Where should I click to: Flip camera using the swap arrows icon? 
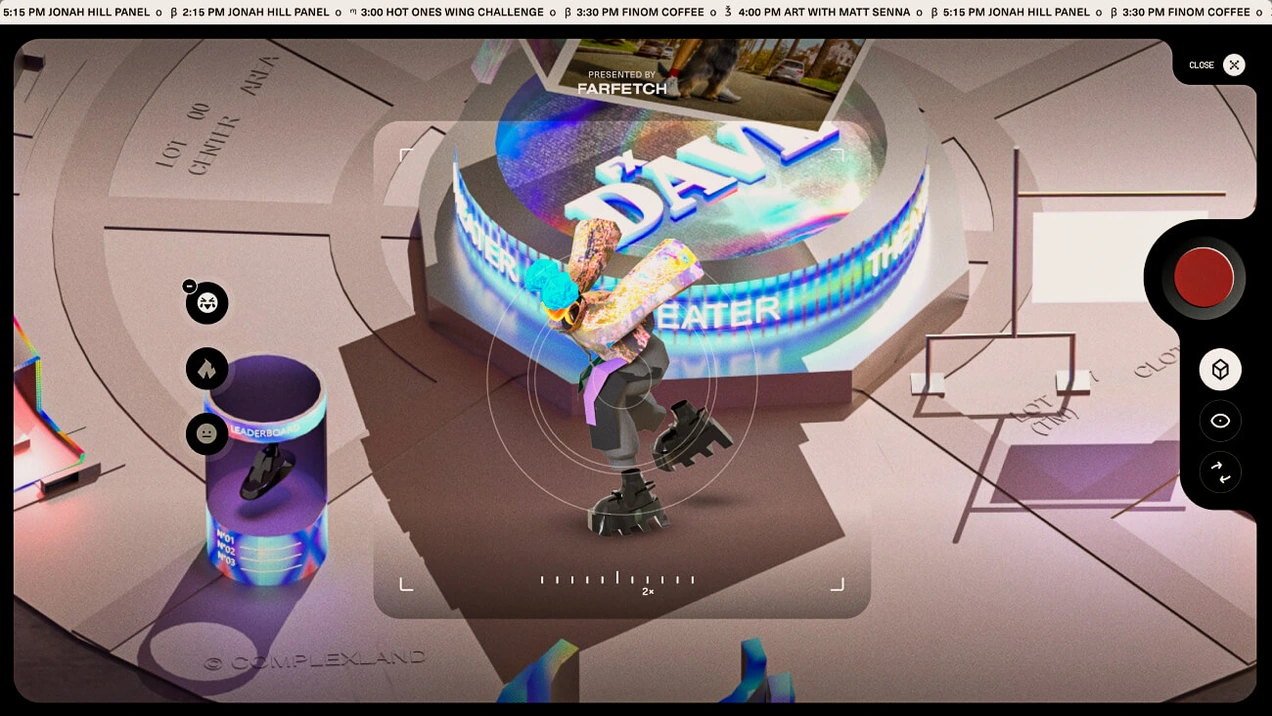[x=1220, y=473]
